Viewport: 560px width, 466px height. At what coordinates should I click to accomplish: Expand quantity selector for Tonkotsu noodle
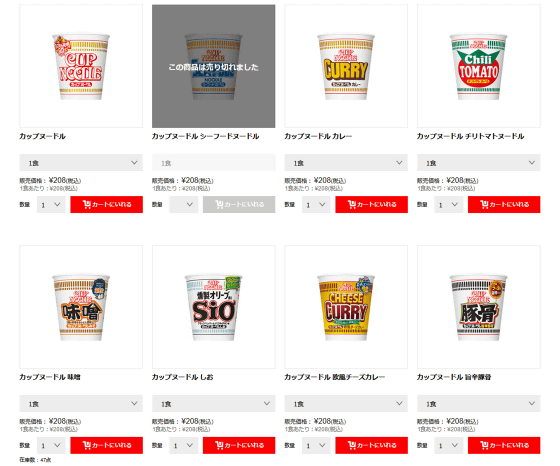click(449, 445)
